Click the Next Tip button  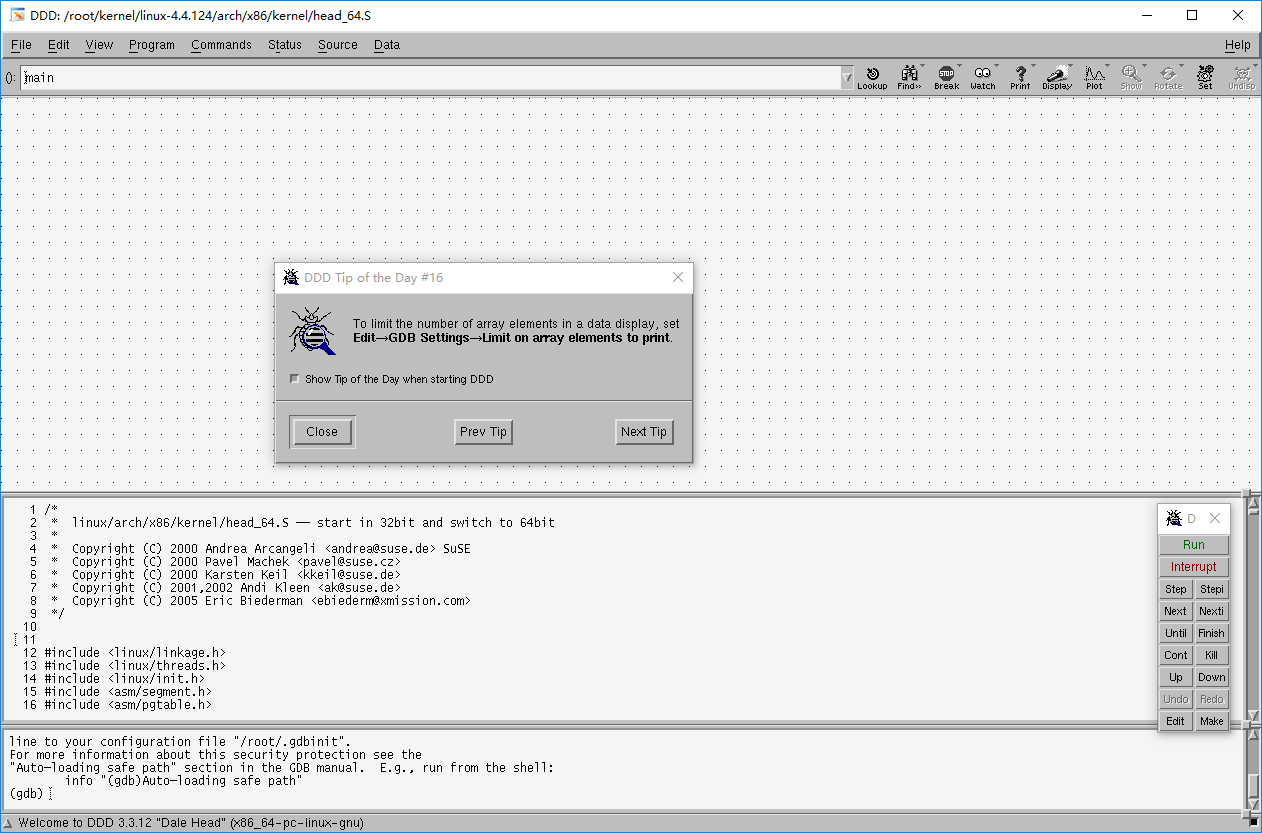pos(644,432)
